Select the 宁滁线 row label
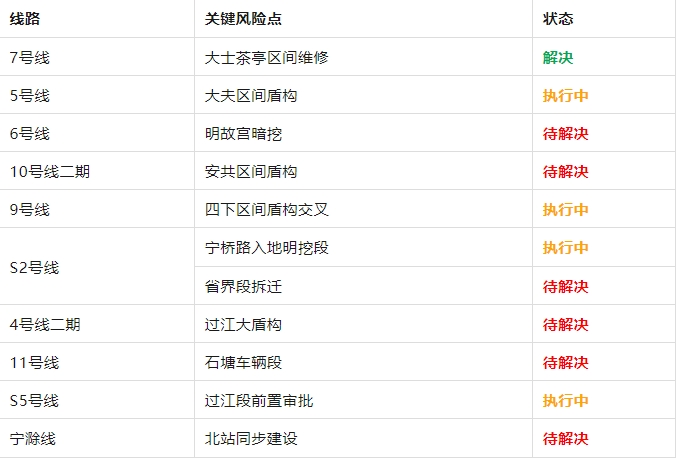This screenshot has width=676, height=458. click(32, 439)
